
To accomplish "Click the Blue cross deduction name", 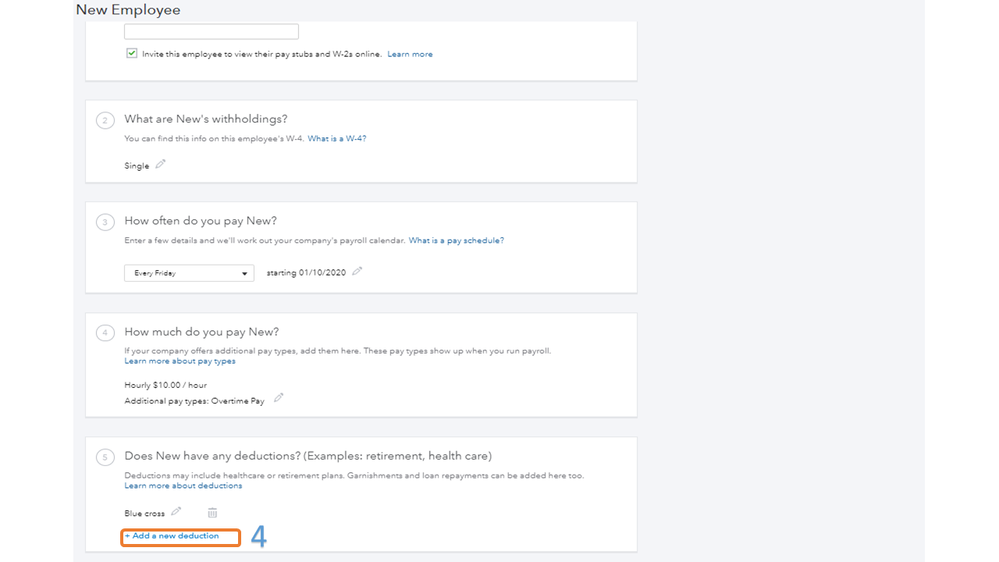I will (145, 514).
